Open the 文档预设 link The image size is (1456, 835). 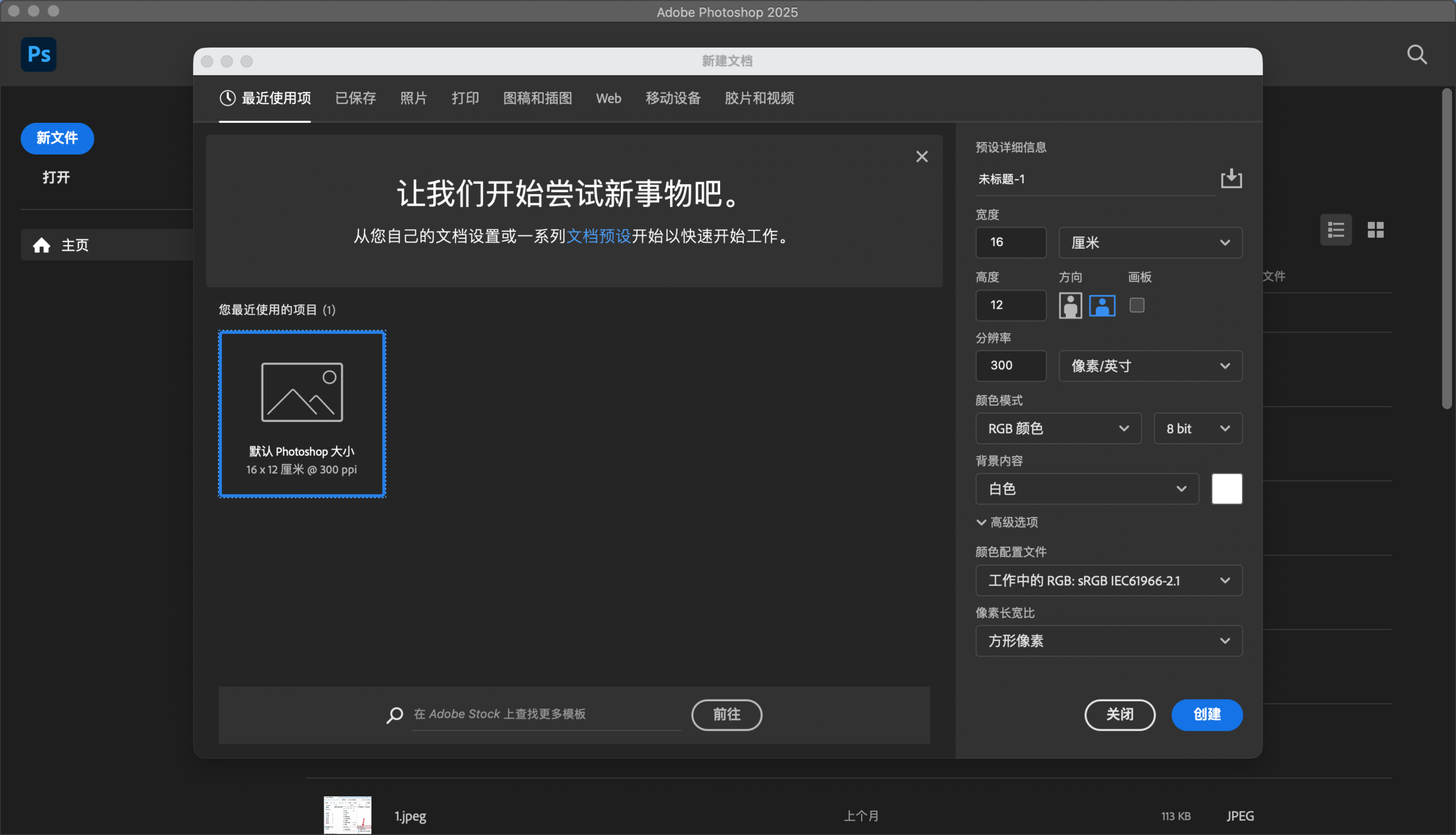pos(598,235)
